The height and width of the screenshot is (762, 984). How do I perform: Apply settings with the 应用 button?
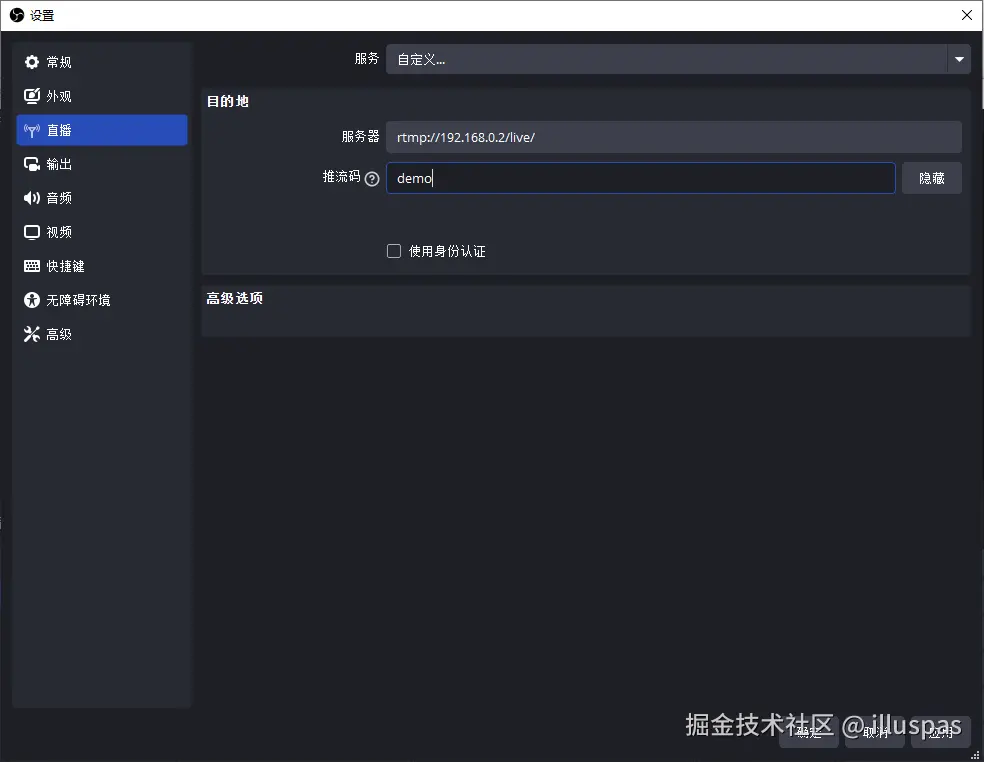coord(941,732)
